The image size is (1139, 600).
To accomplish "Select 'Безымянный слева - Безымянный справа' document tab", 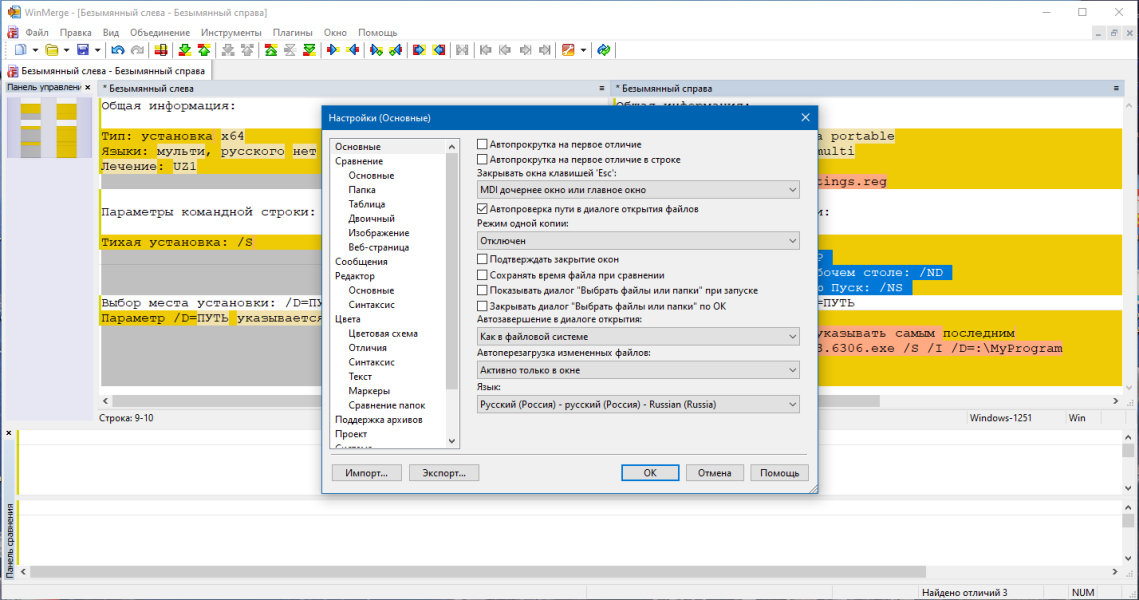I will [108, 71].
